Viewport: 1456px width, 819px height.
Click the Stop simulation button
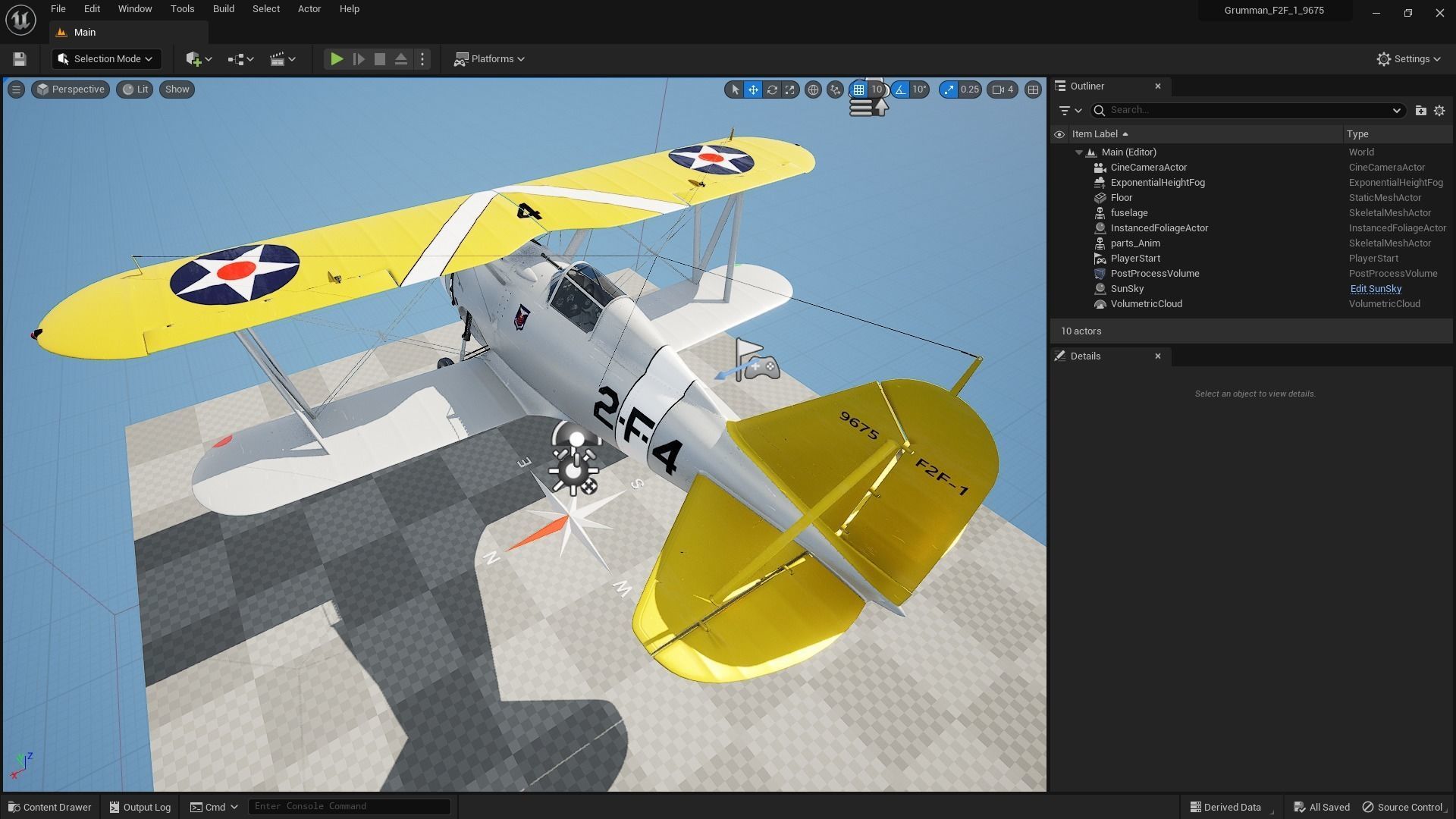point(380,59)
